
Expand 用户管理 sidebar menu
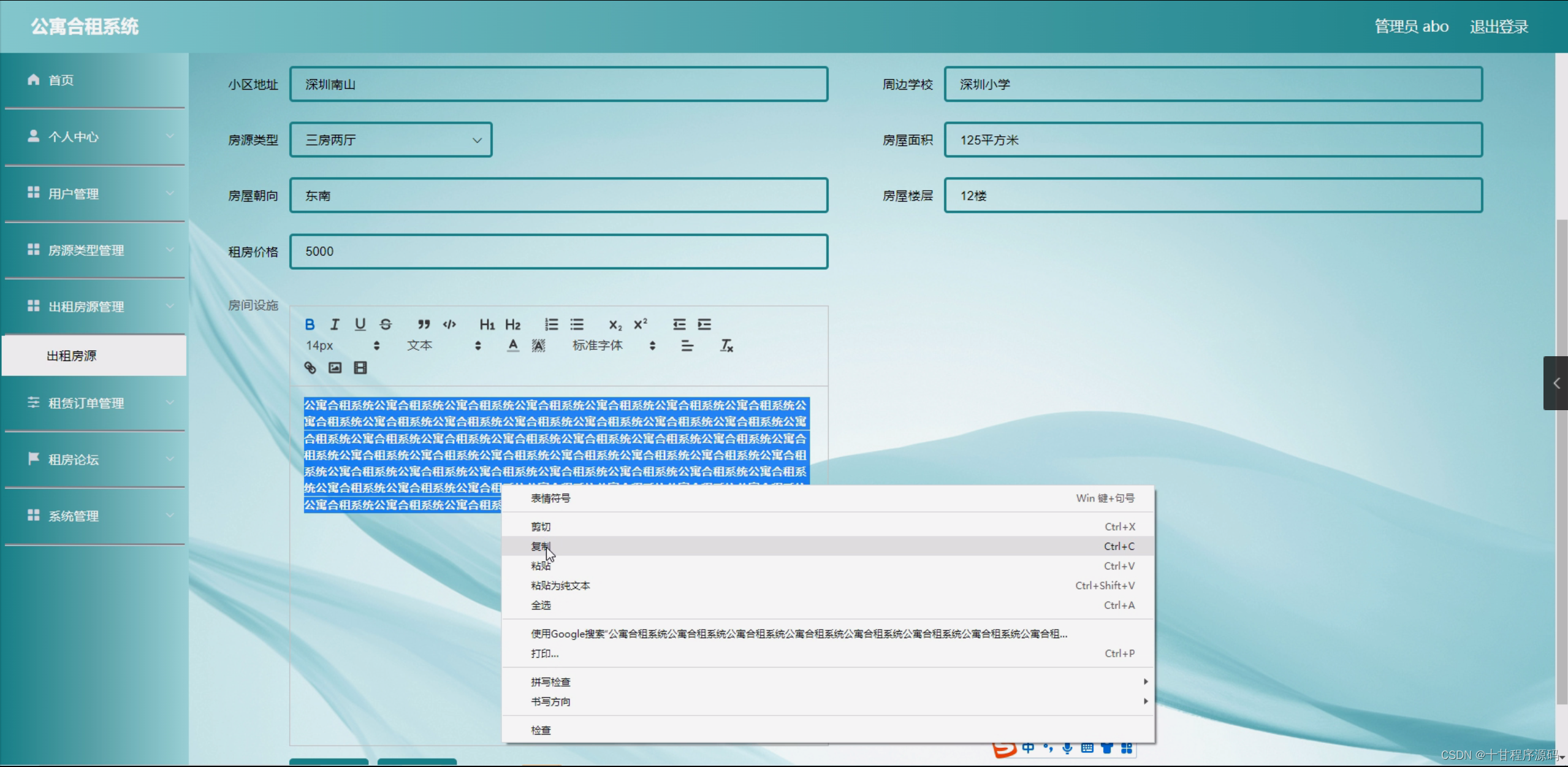tap(94, 194)
